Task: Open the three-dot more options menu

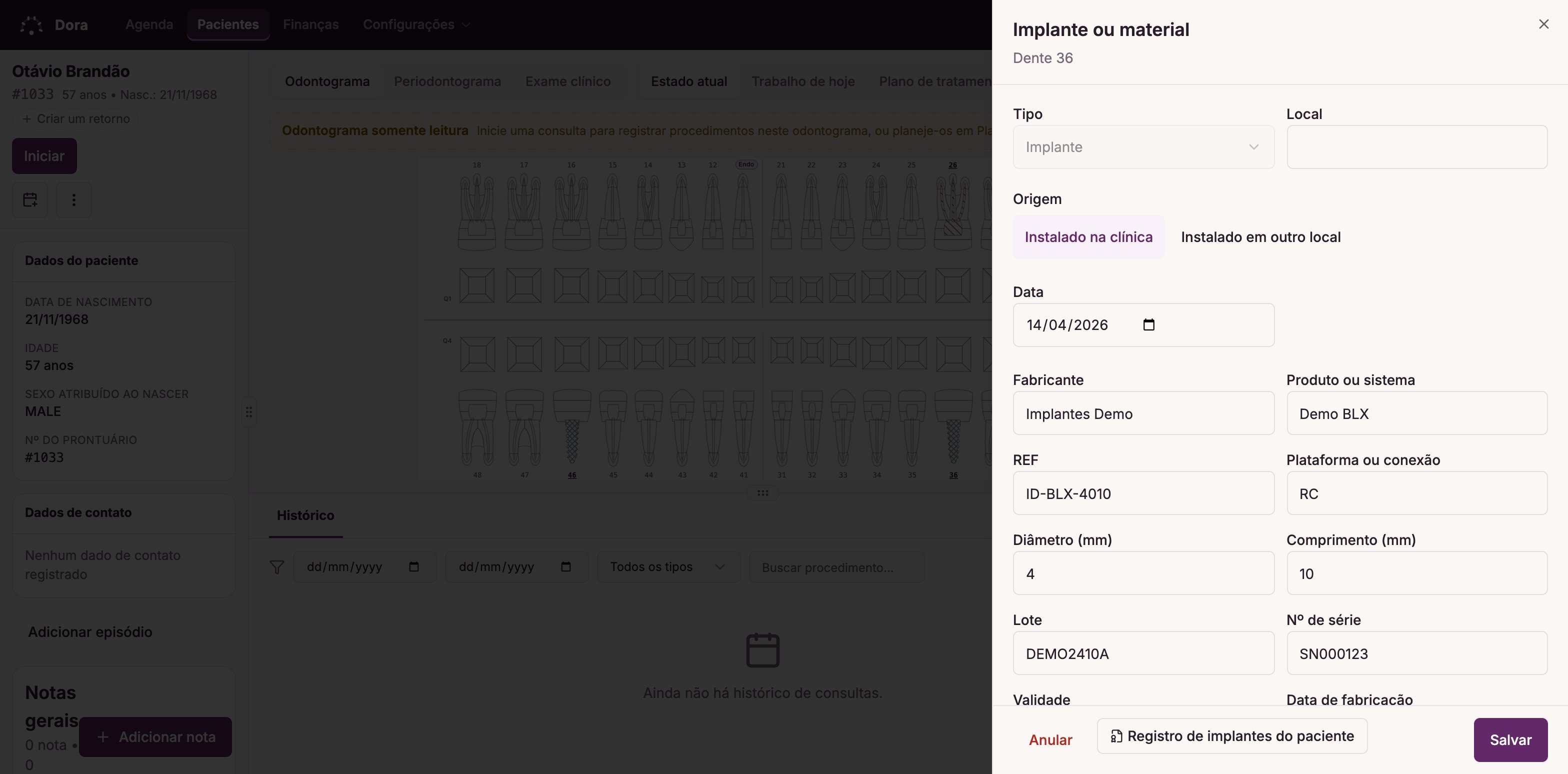Action: pos(73,199)
